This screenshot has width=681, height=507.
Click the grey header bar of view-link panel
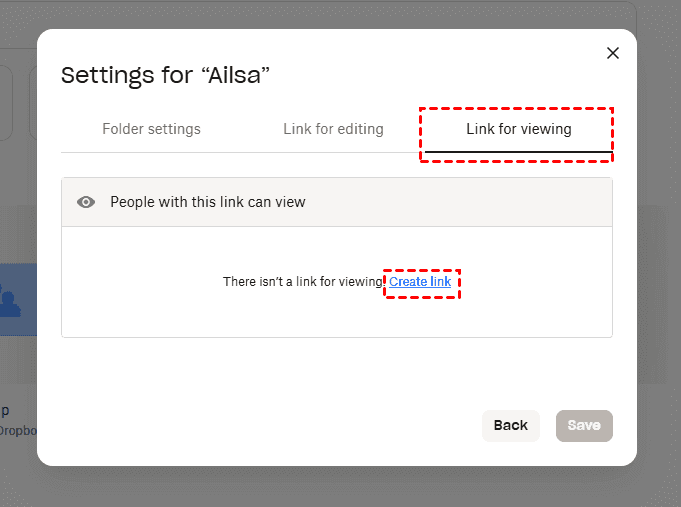click(x=450, y=202)
